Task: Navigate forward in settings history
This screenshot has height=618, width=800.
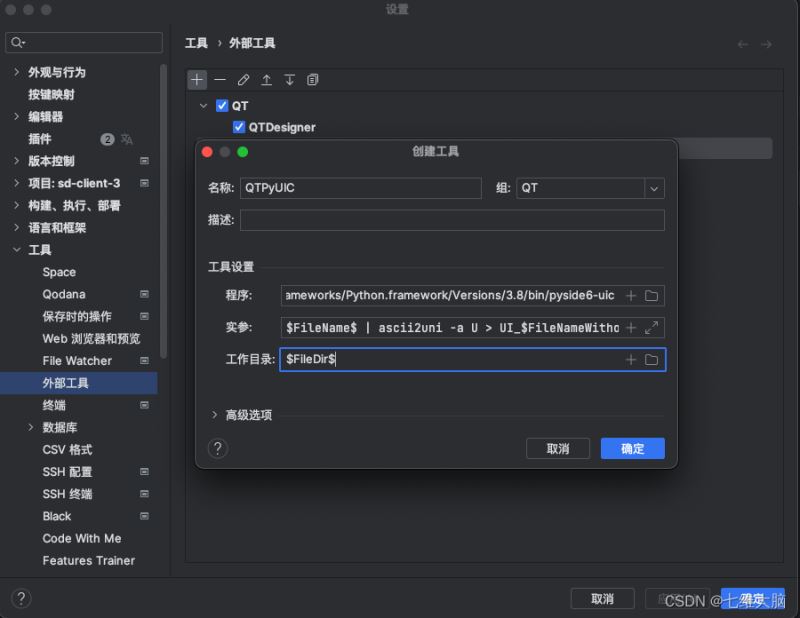Action: point(766,44)
